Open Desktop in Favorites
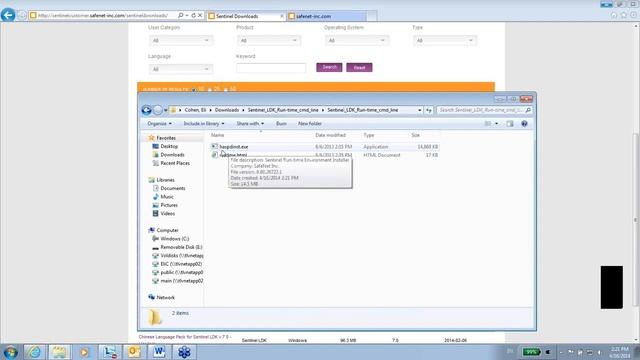This screenshot has height=360, width=640. [x=169, y=146]
